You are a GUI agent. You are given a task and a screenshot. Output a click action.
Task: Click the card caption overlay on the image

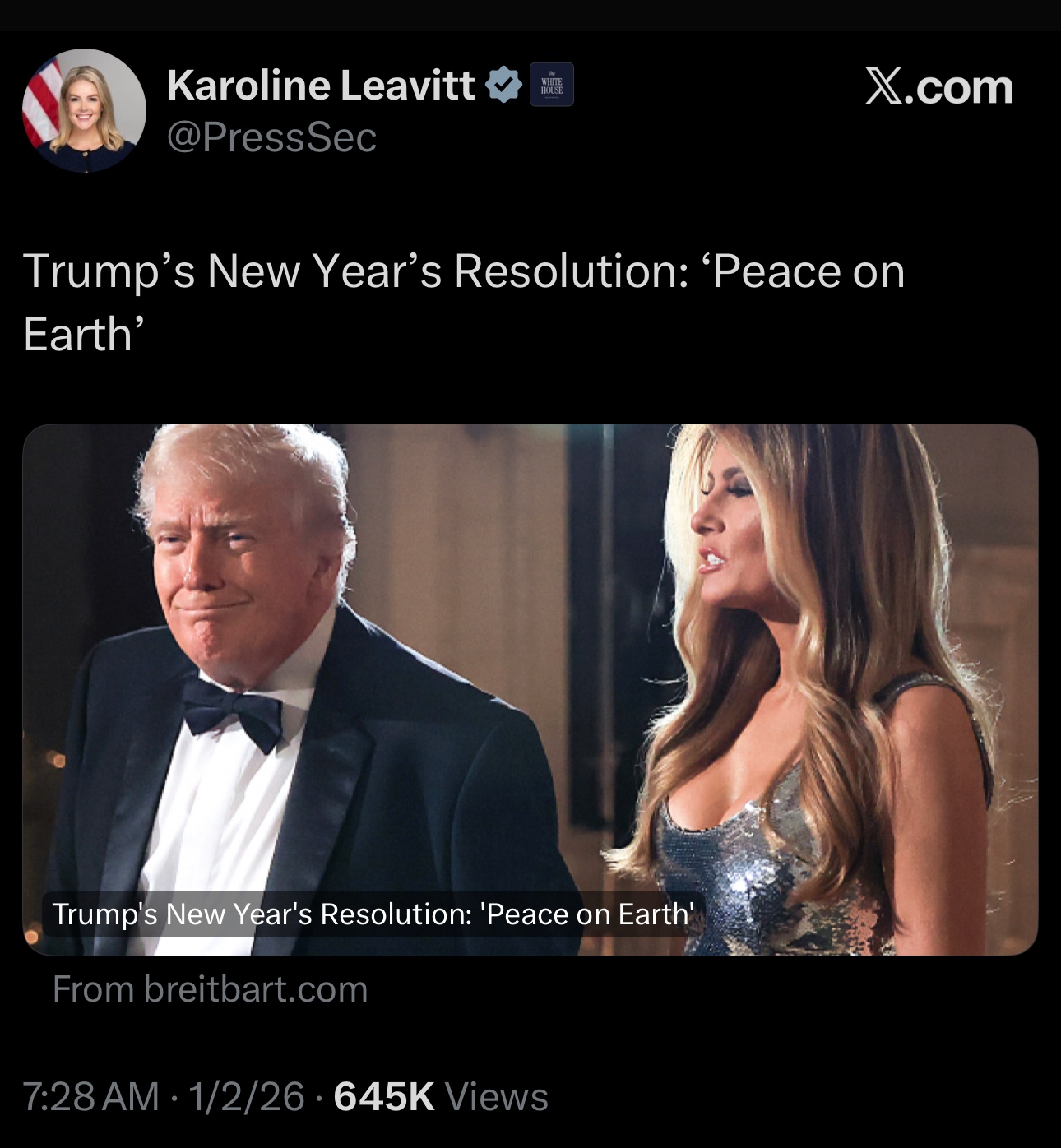[373, 914]
